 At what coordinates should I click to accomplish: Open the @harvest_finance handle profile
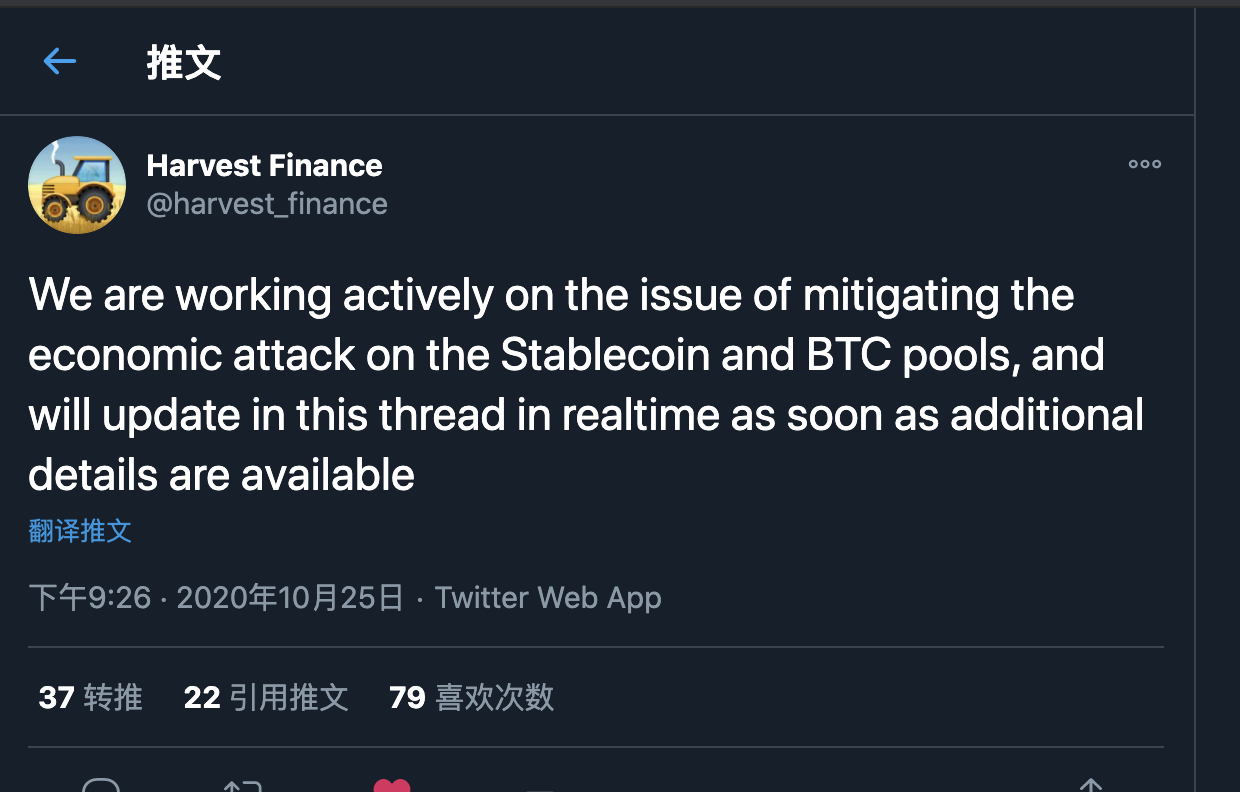(x=267, y=204)
